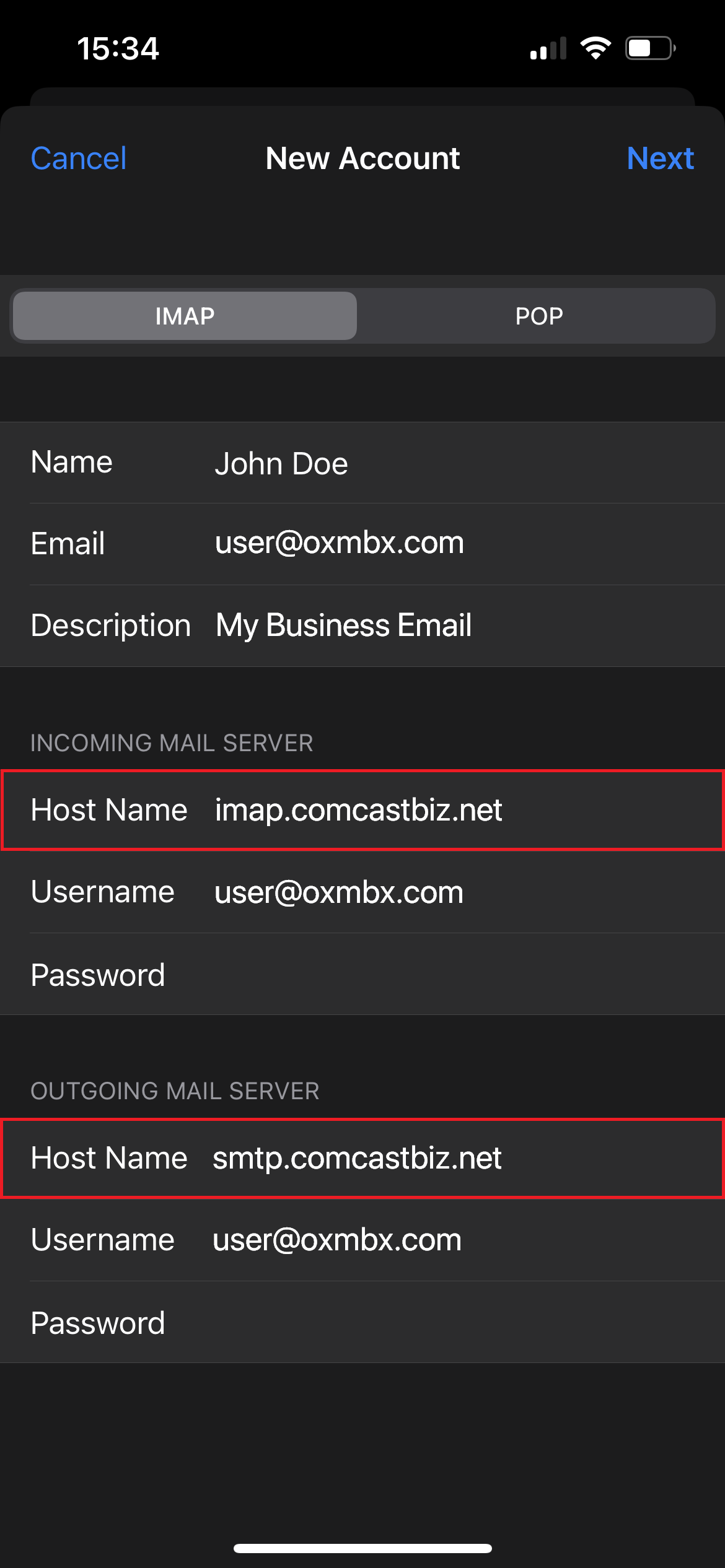Tap the OUTGOING MAIL SERVER header
Screen dimensions: 725x1568
[x=175, y=1091]
